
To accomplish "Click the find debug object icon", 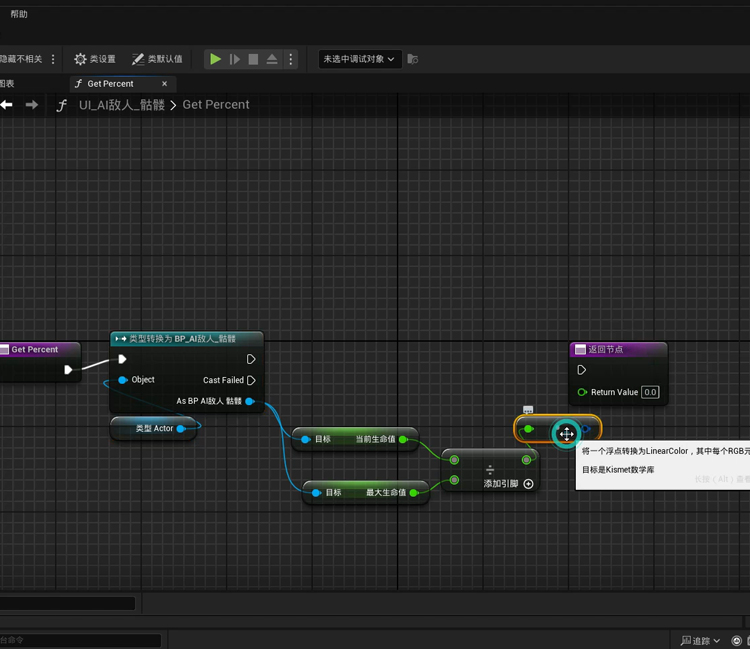I will tap(414, 60).
